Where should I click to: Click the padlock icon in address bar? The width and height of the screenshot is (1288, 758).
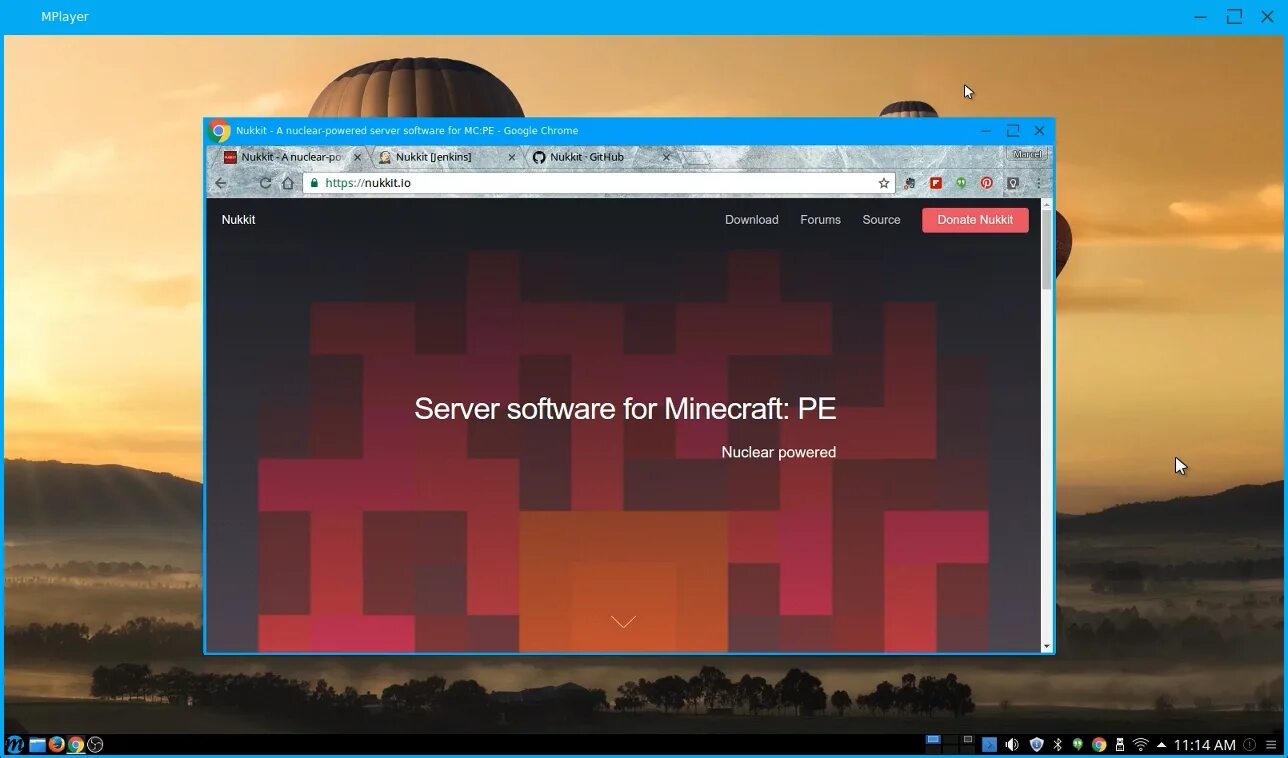(313, 183)
